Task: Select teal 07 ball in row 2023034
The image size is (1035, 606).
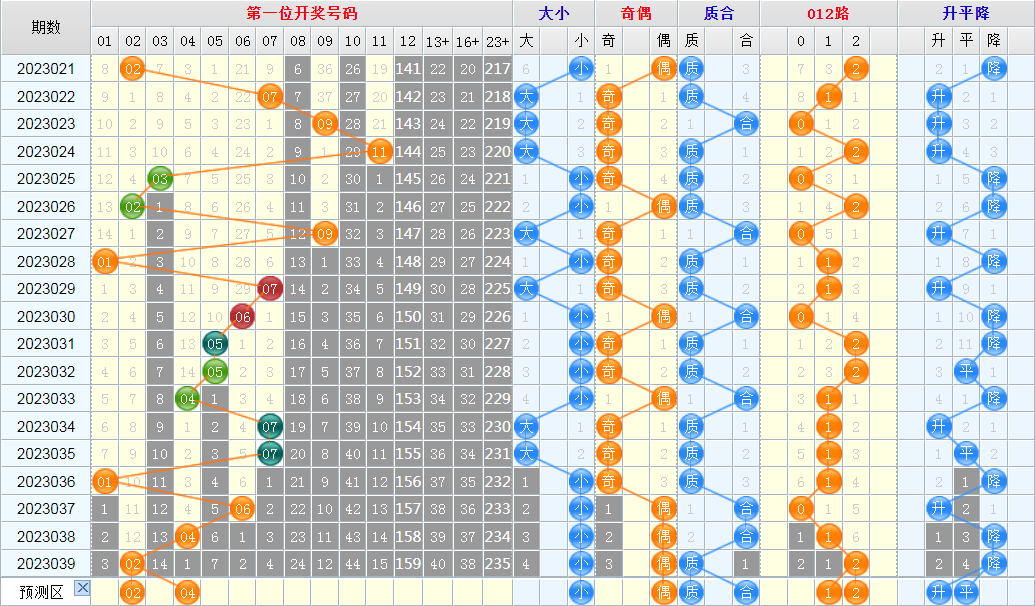Action: 269,426
